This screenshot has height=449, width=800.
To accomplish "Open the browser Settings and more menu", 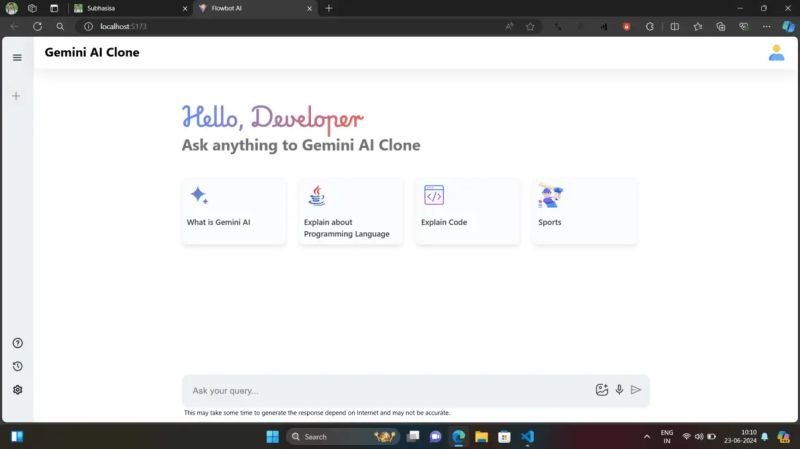I will click(x=766, y=27).
